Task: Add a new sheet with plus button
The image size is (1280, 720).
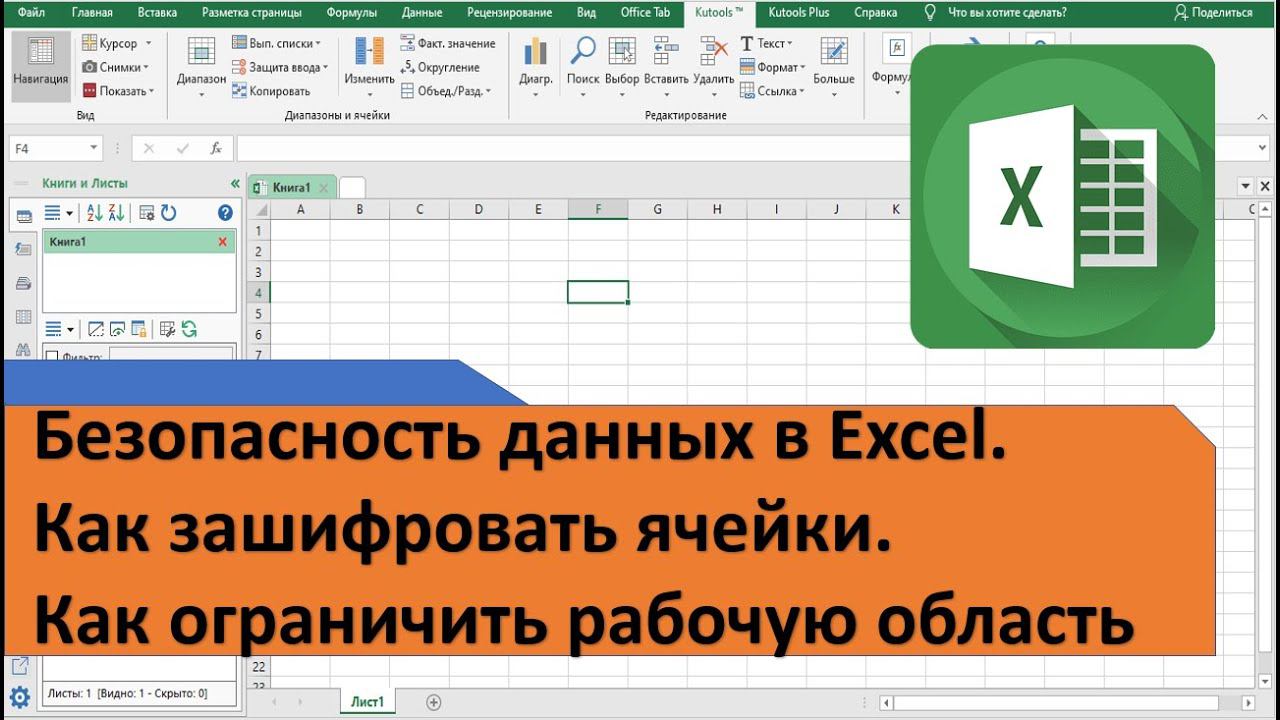Action: pyautogui.click(x=433, y=702)
